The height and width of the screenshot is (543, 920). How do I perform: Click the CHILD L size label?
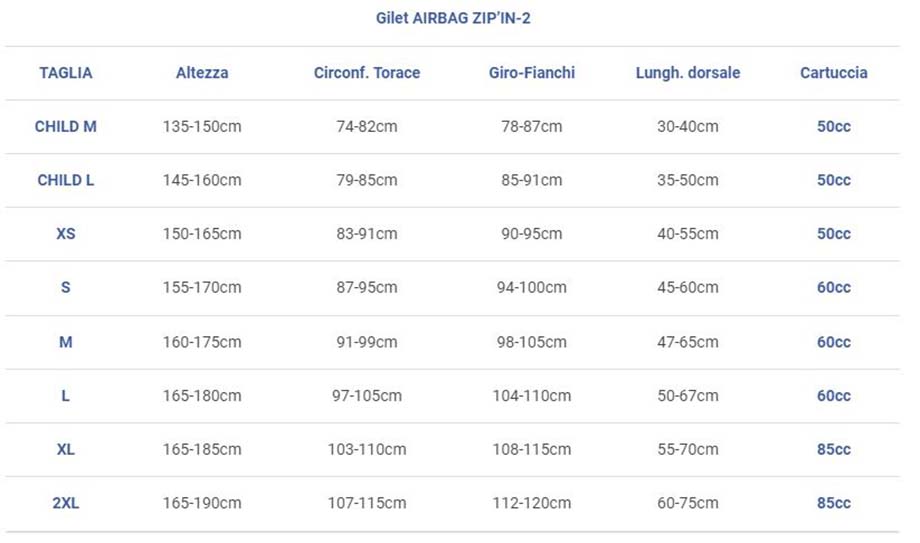[x=66, y=180]
